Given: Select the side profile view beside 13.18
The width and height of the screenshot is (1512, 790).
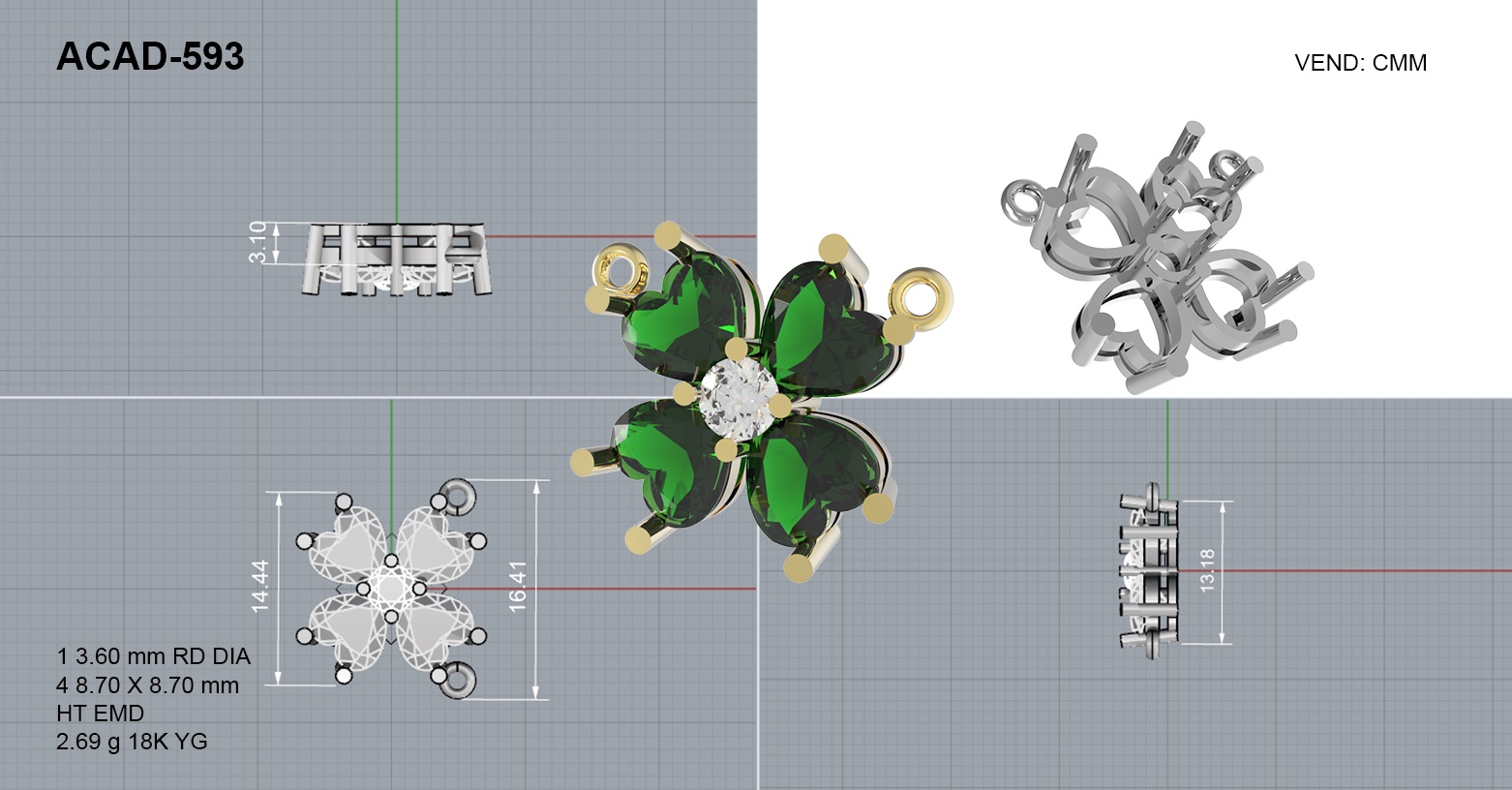Looking at the screenshot, I should pyautogui.click(x=1149, y=571).
